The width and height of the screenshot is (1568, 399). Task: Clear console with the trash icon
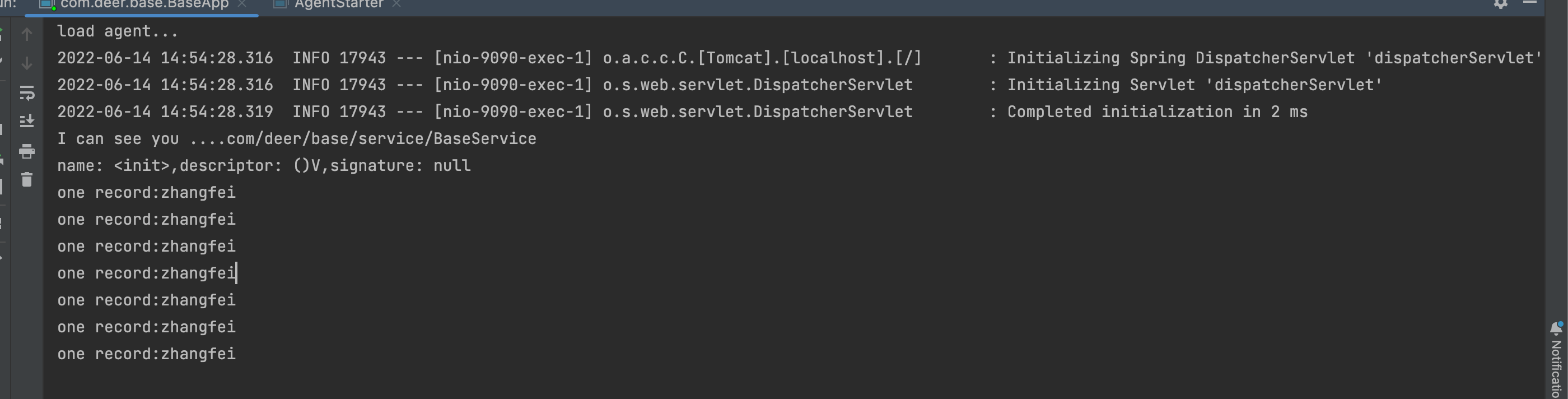pos(27,180)
